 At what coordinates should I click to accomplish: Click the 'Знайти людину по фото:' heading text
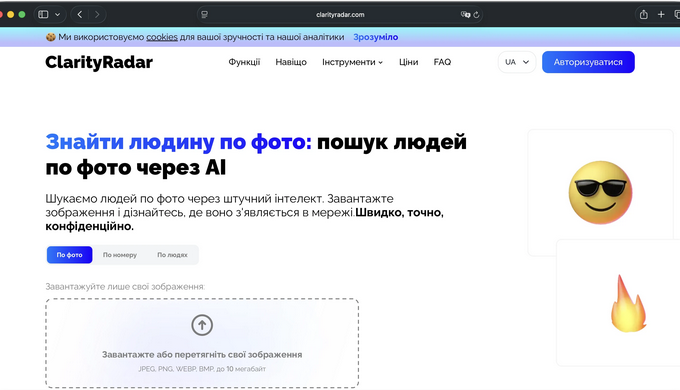pyautogui.click(x=179, y=142)
